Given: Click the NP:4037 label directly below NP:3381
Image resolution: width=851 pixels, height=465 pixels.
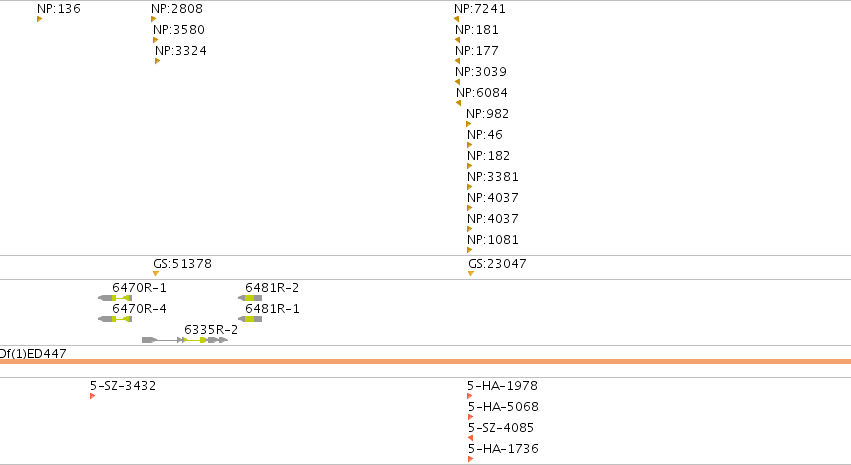Looking at the screenshot, I should point(493,198).
